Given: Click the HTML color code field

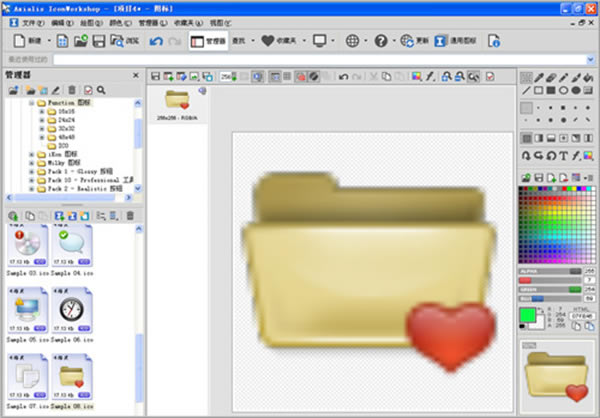Looking at the screenshot, I should point(582,316).
